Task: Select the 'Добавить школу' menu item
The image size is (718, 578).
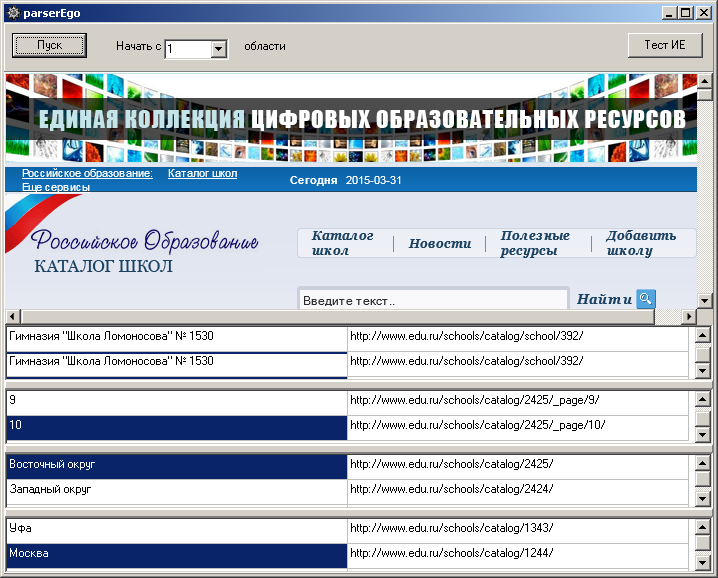Action: pyautogui.click(x=641, y=243)
